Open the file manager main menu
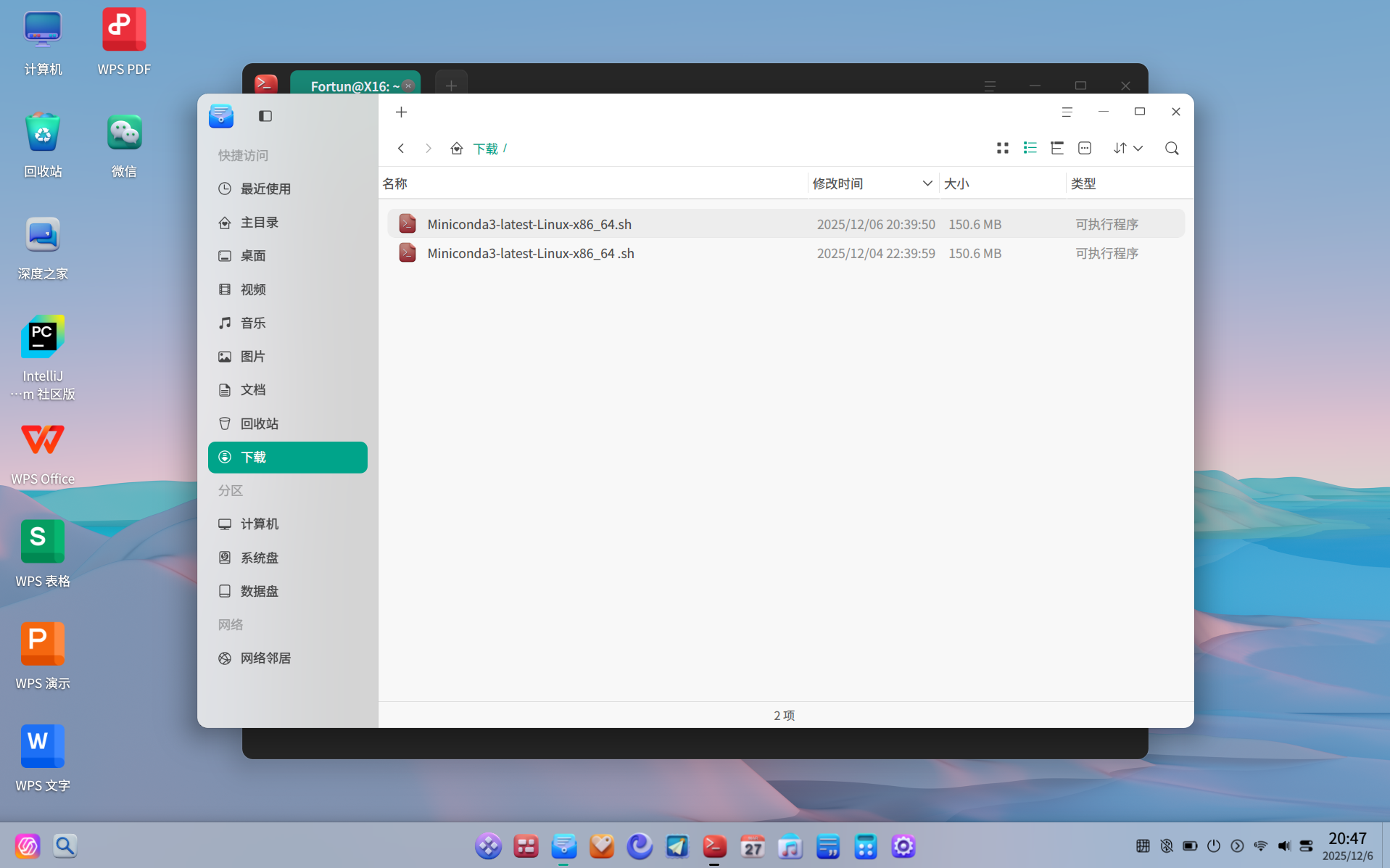 pos(1067,112)
